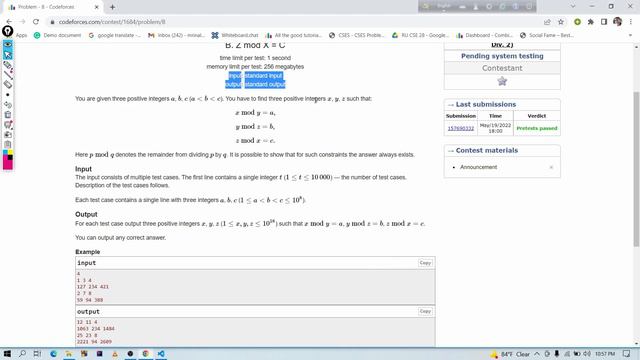Open All the good tutorials bookmark
The height and width of the screenshot is (360, 640).
point(294,36)
